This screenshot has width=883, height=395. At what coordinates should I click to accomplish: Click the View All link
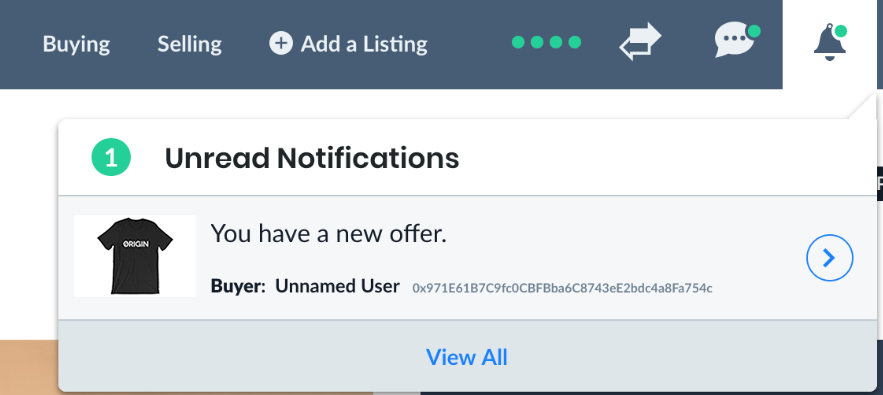(x=466, y=357)
